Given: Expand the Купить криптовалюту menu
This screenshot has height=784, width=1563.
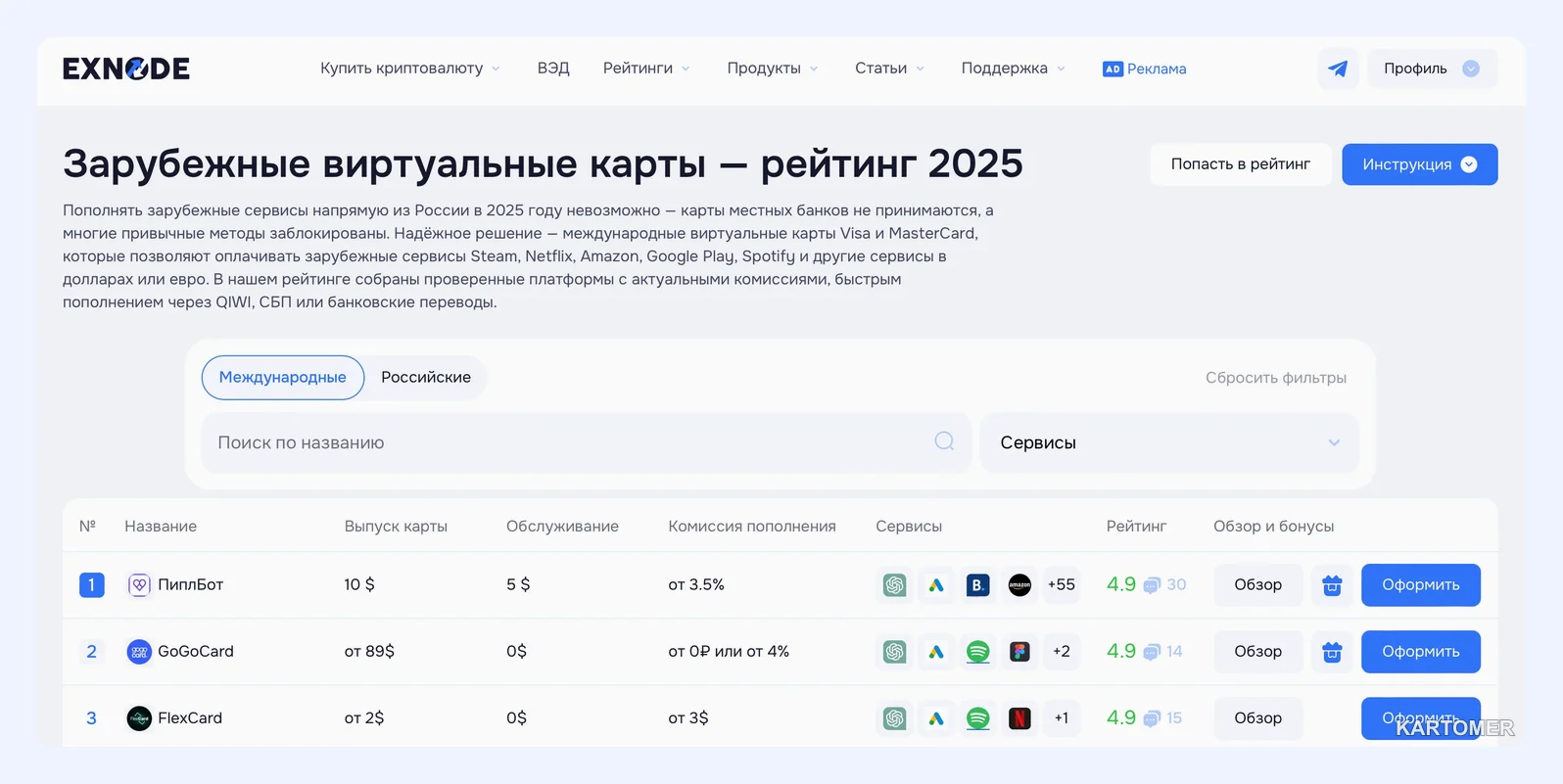Looking at the screenshot, I should click(x=410, y=69).
